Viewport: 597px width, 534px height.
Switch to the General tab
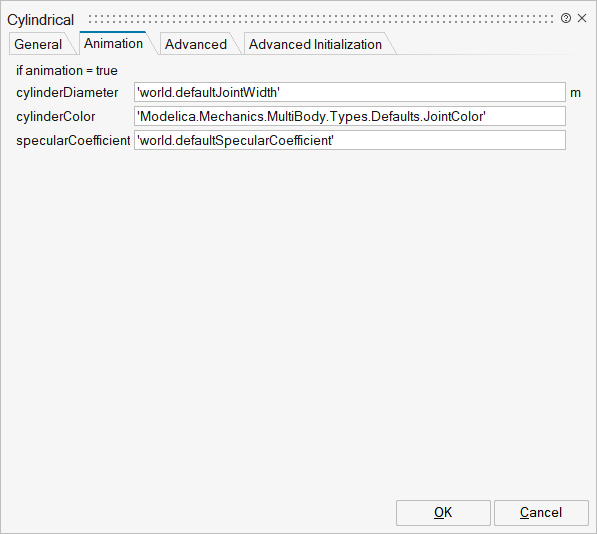38,44
